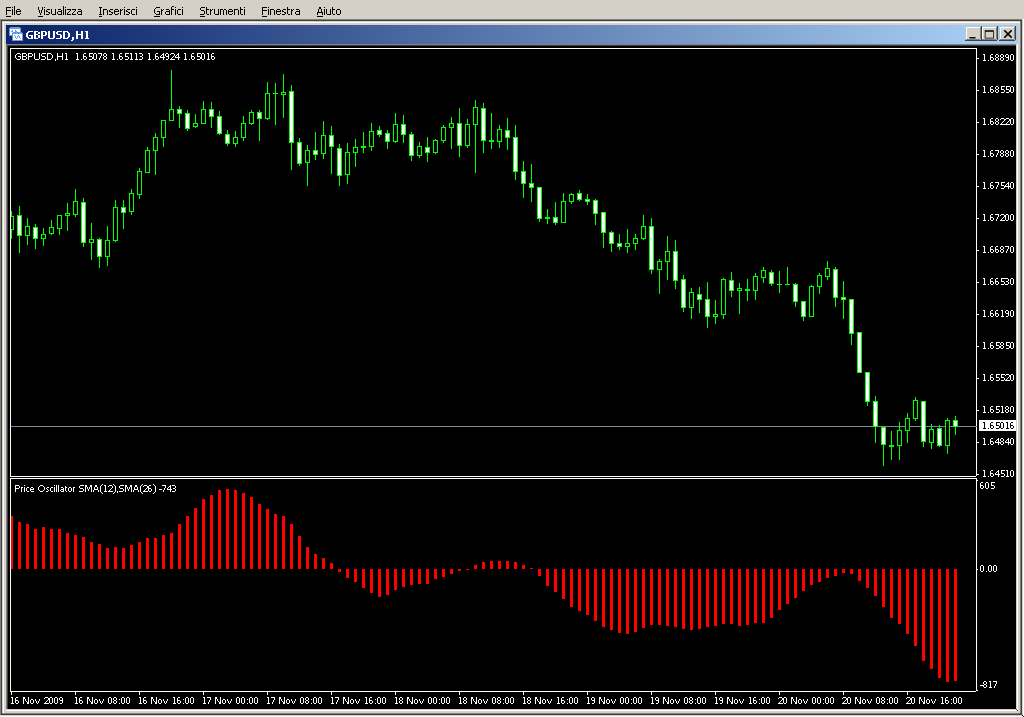Click the 1.66530 price scale label
This screenshot has width=1024, height=717.
[x=999, y=281]
